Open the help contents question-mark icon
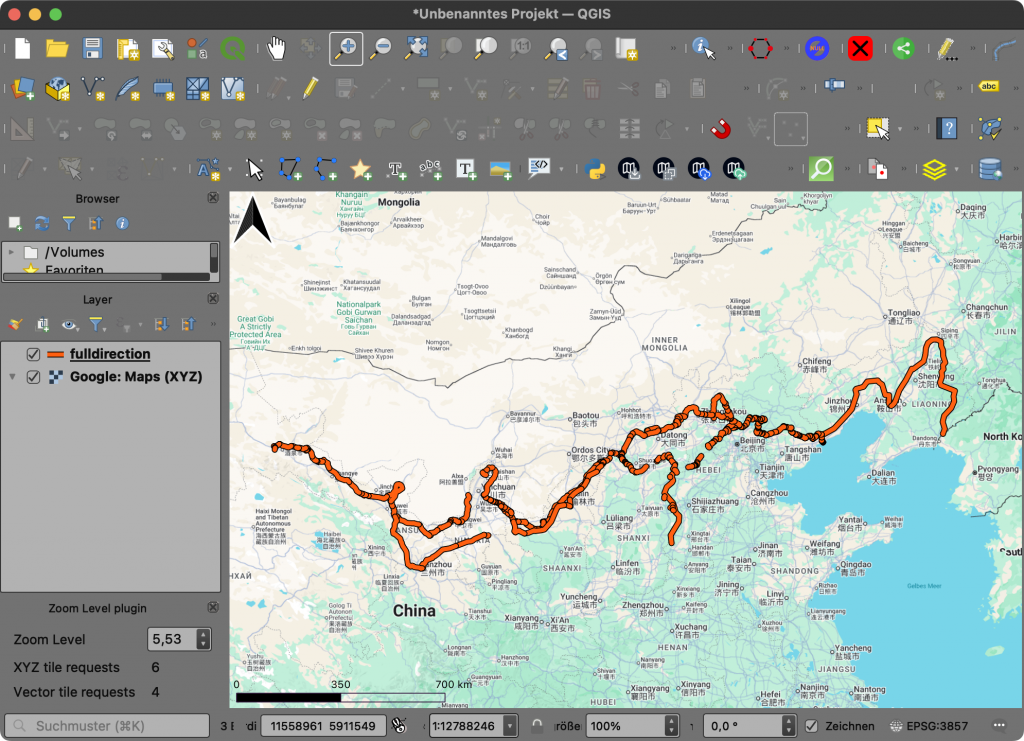The width and height of the screenshot is (1024, 741). (x=947, y=129)
